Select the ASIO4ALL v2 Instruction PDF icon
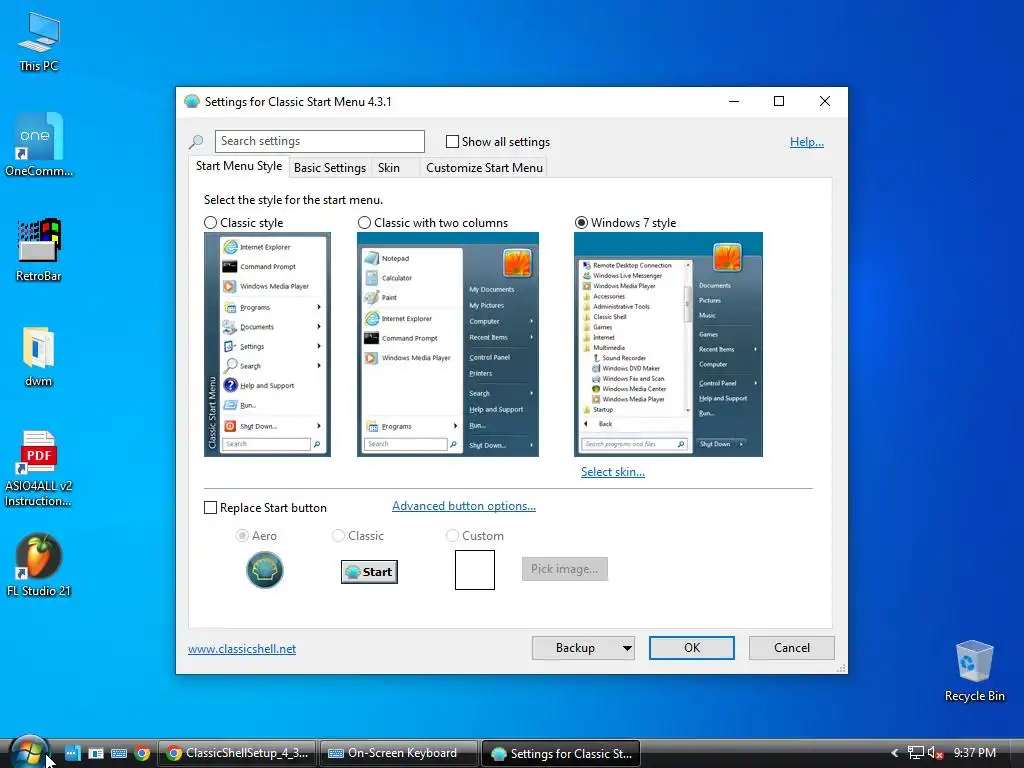Screen dimensions: 1024x768 [39, 469]
